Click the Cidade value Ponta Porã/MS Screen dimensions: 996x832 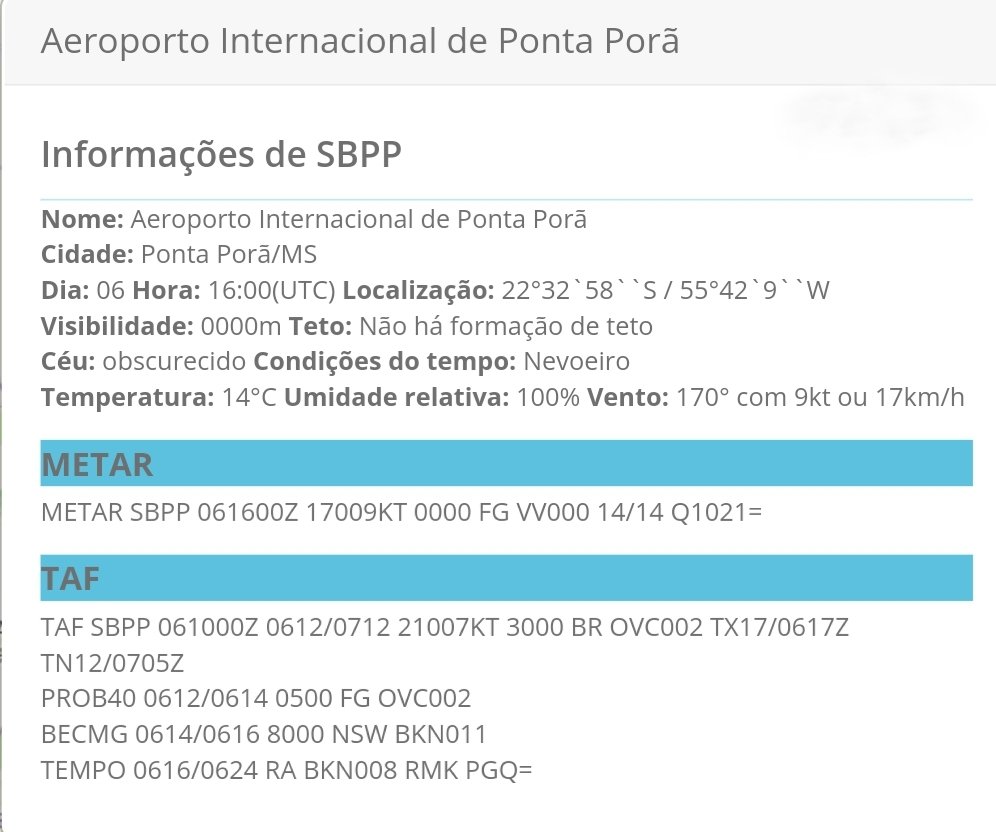click(229, 255)
